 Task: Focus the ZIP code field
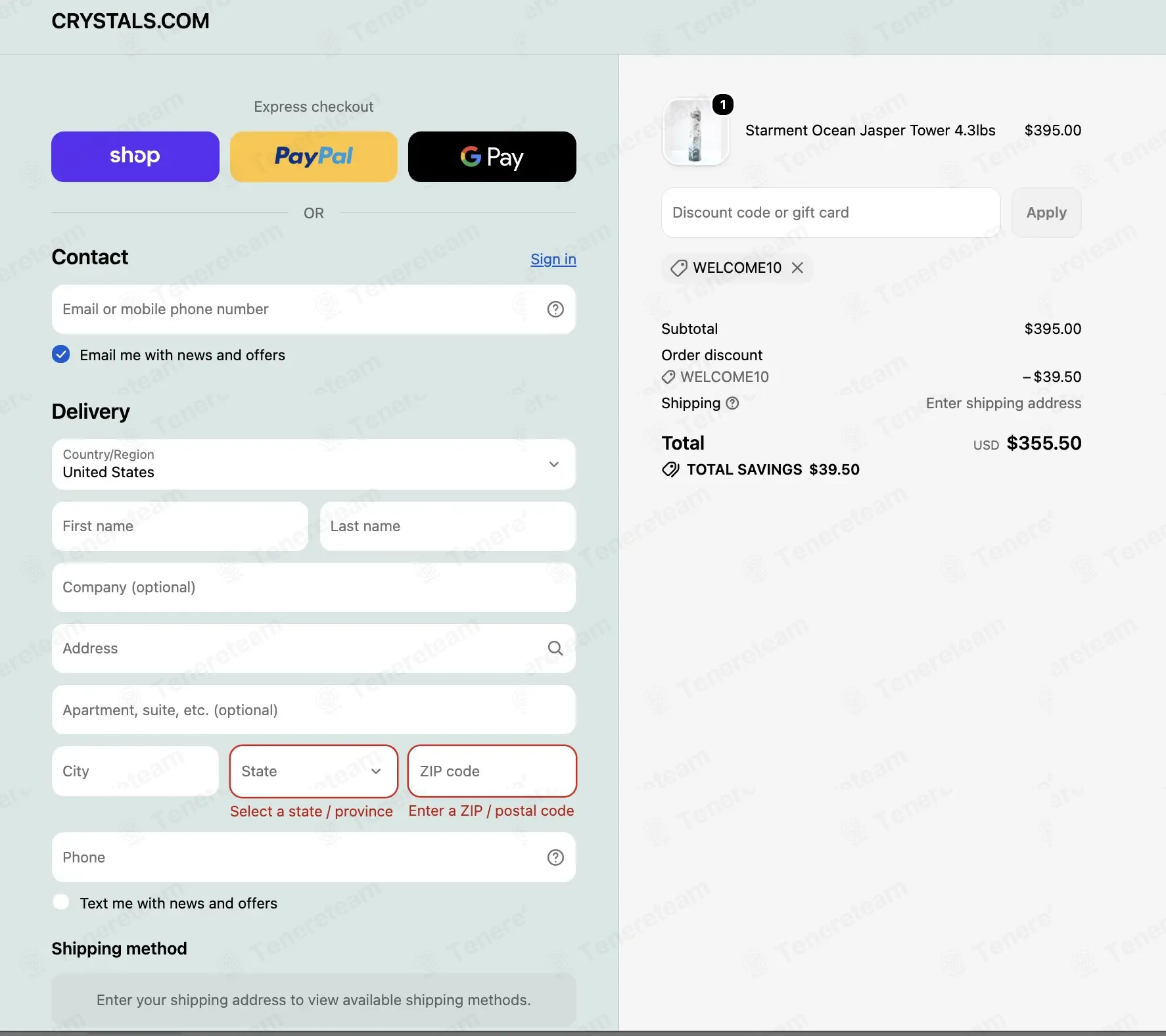pyautogui.click(x=492, y=771)
